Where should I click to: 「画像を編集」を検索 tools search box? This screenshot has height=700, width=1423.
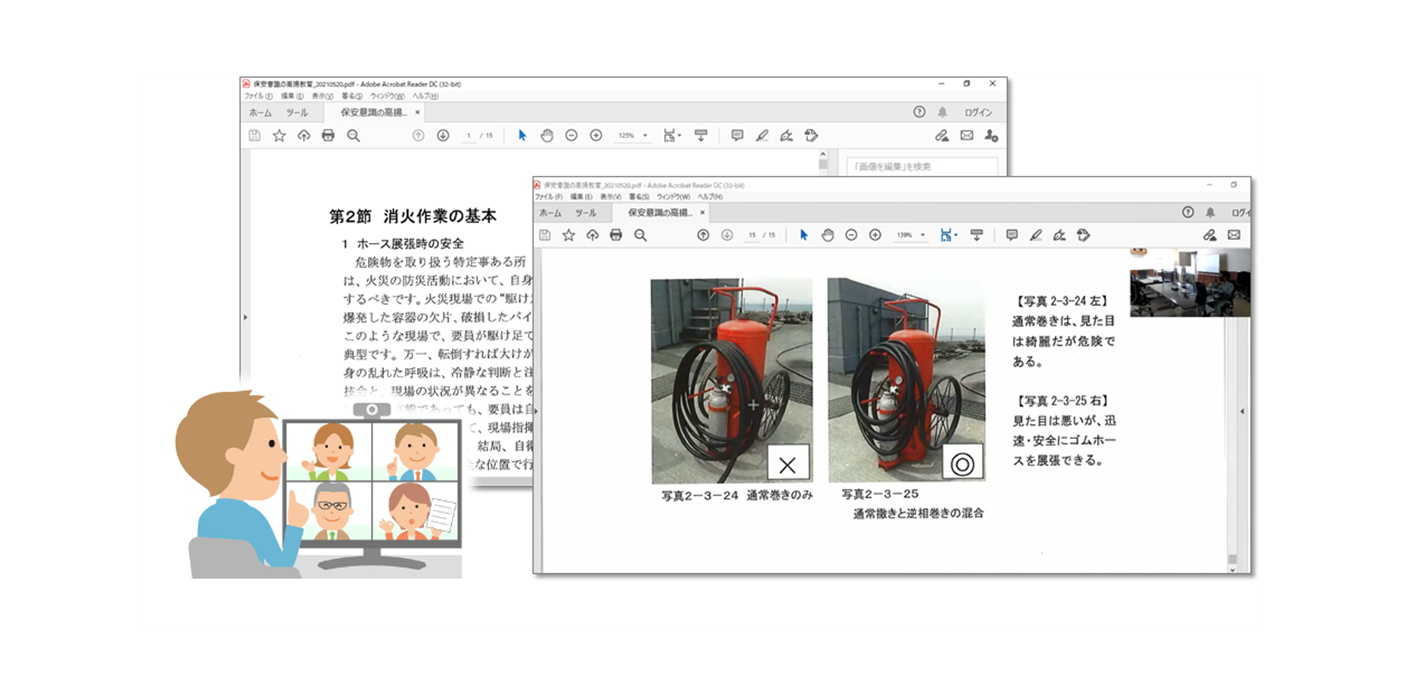922,166
